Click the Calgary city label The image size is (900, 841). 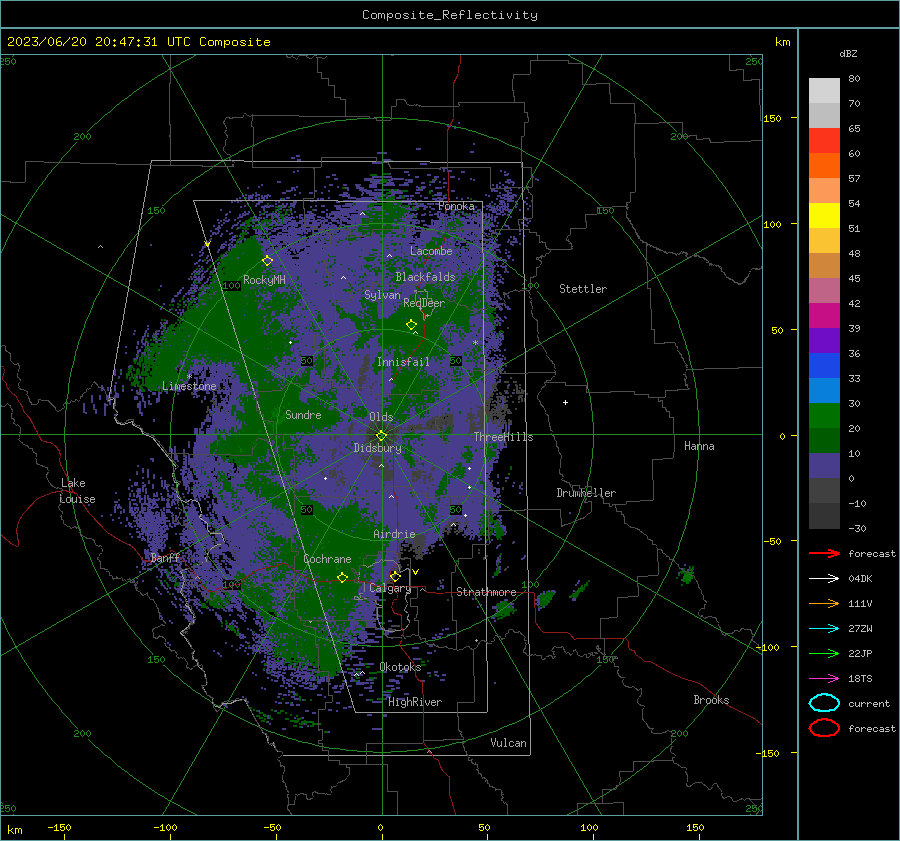(x=390, y=588)
